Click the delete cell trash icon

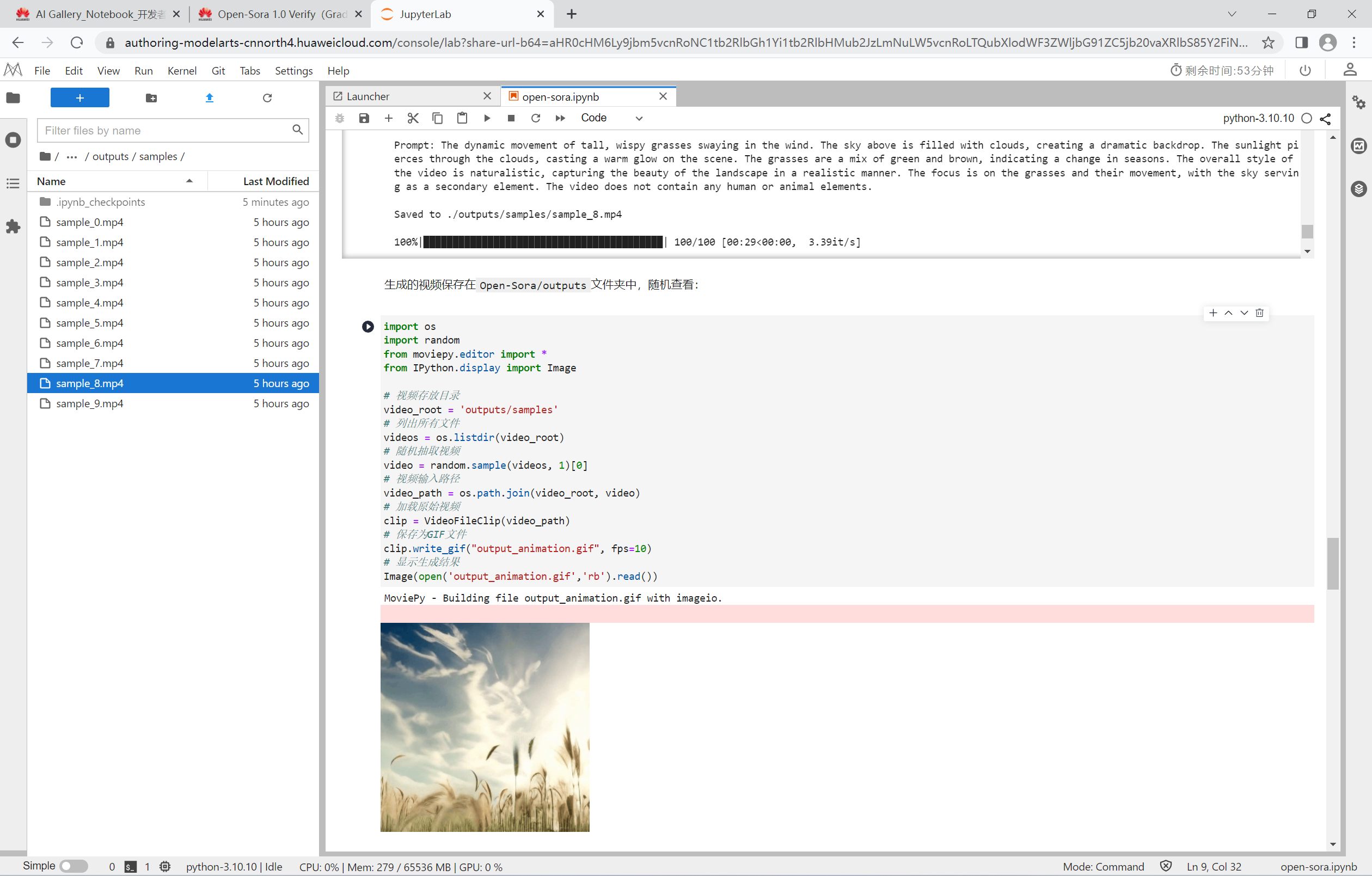(x=1259, y=313)
